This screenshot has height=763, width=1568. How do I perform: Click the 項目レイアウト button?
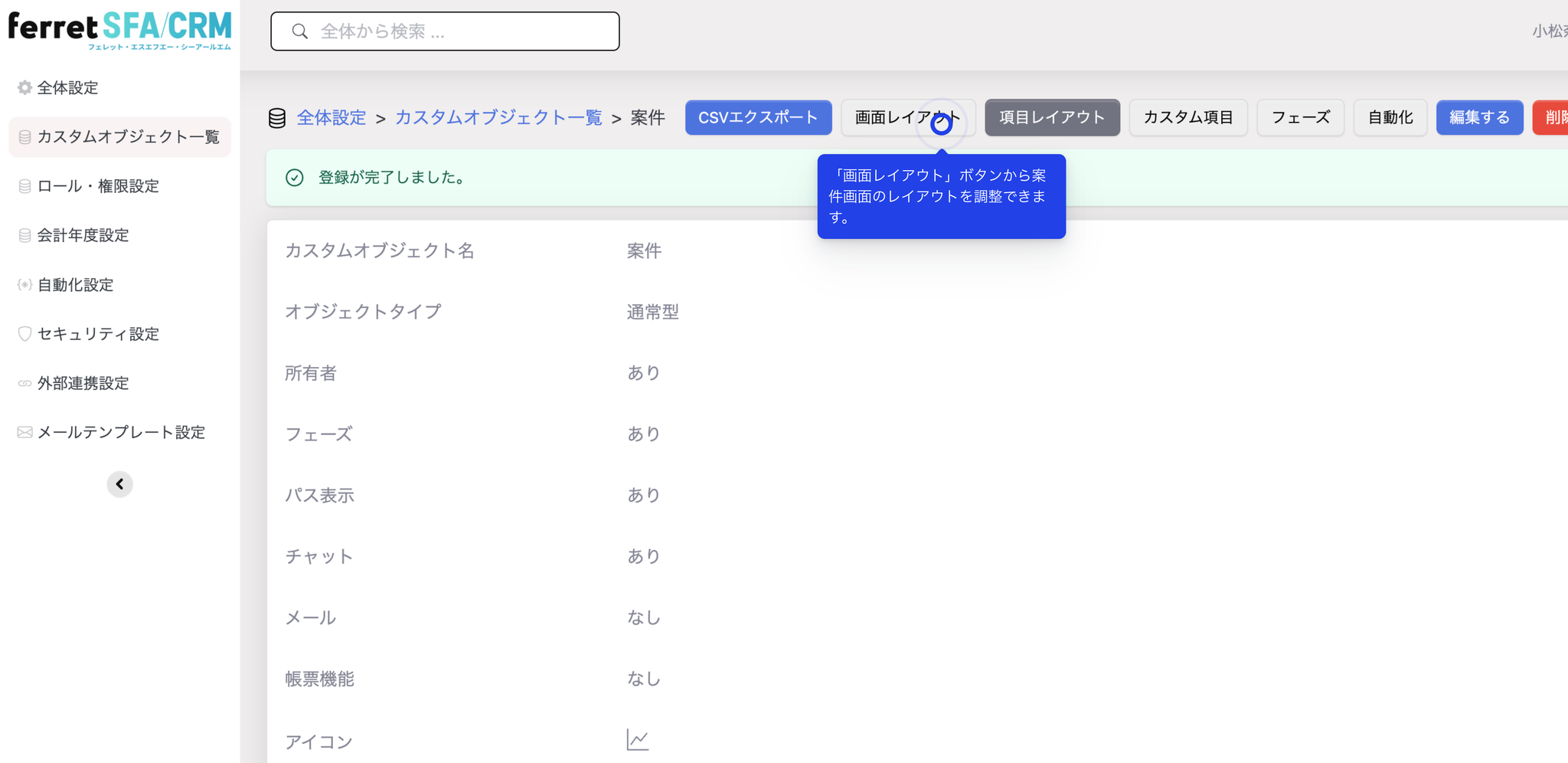1052,117
